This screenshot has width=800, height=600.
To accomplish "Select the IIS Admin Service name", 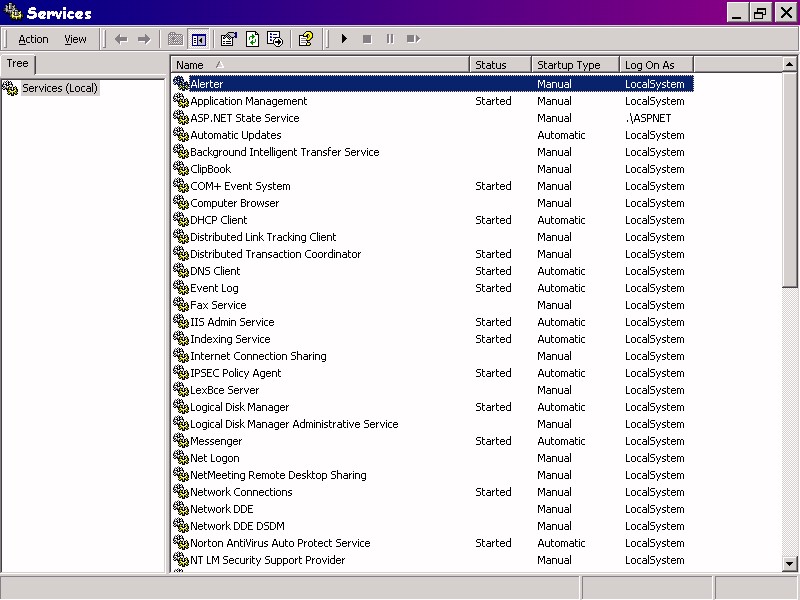I will click(x=232, y=322).
